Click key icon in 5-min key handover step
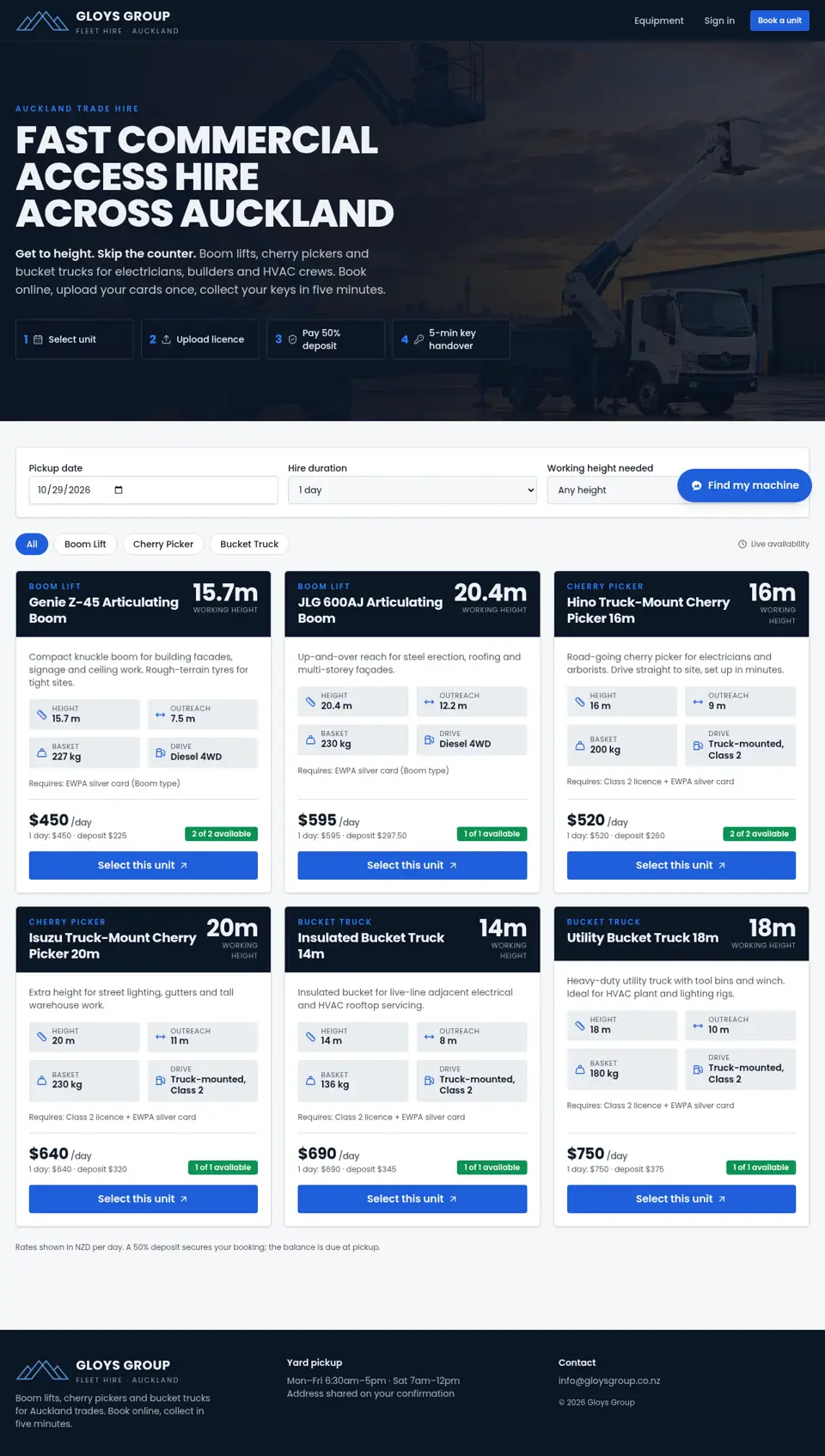The image size is (825, 1456). click(x=419, y=339)
